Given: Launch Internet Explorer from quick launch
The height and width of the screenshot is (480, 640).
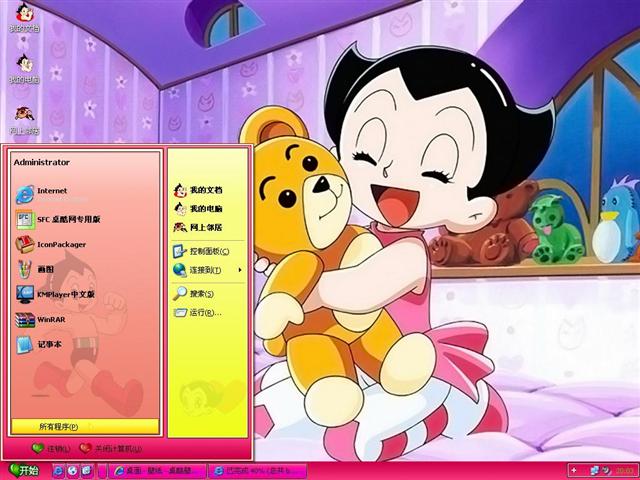Looking at the screenshot, I should (58, 471).
